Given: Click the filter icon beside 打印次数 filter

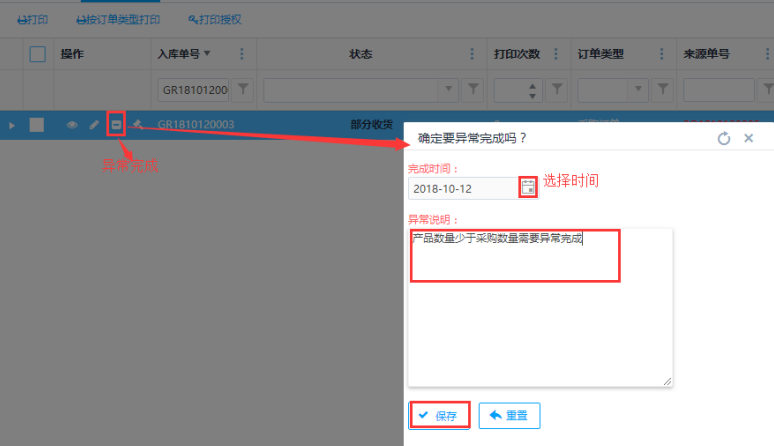Looking at the screenshot, I should pyautogui.click(x=557, y=90).
